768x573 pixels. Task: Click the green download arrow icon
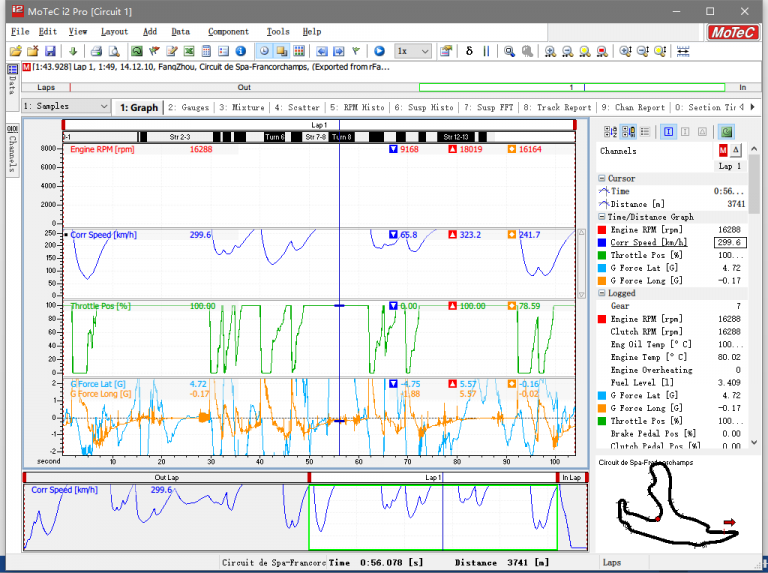(73, 51)
